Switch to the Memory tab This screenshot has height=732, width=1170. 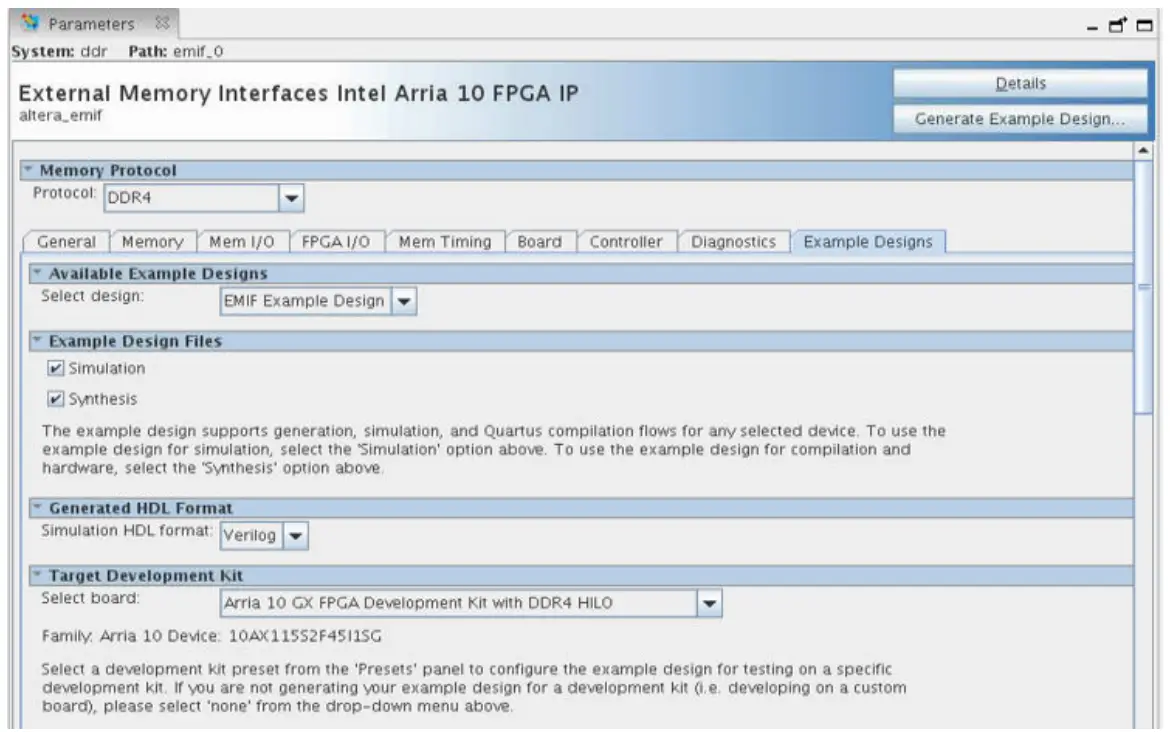152,242
